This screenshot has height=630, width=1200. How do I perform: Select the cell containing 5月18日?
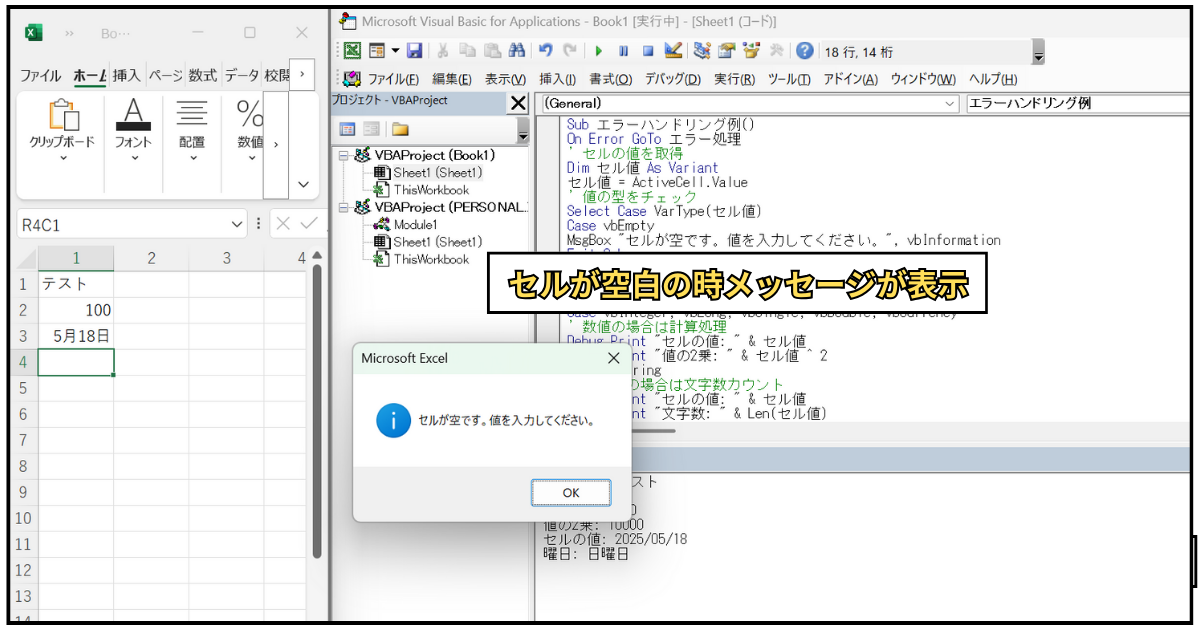(76, 336)
